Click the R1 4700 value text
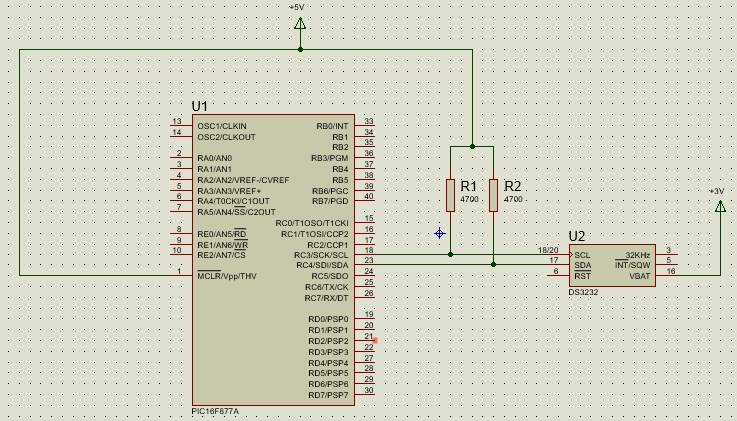 (x=469, y=200)
